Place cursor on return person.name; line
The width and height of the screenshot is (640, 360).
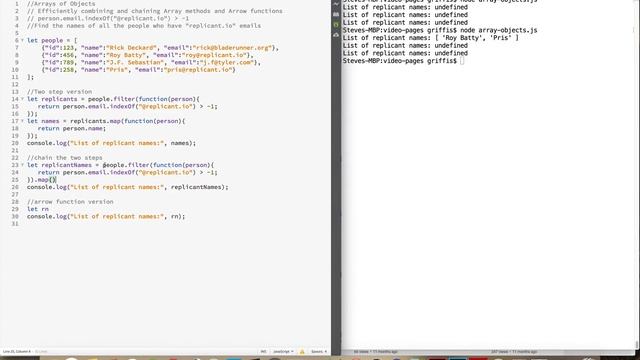[71, 129]
